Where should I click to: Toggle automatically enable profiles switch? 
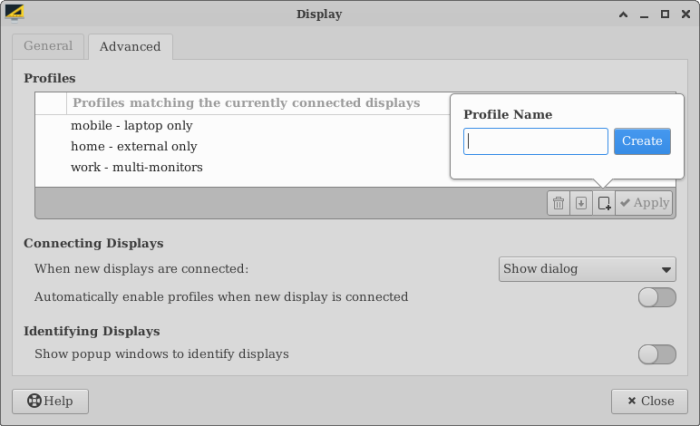(657, 297)
